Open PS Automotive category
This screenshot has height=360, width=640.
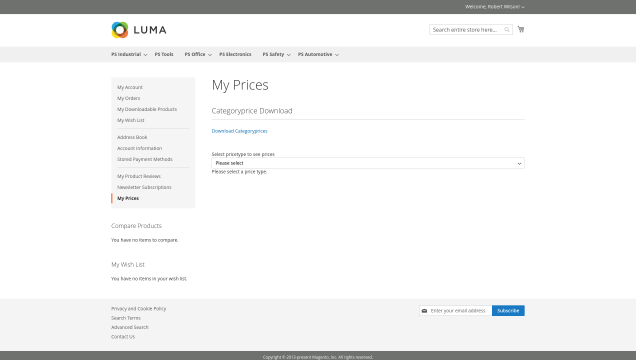point(315,54)
